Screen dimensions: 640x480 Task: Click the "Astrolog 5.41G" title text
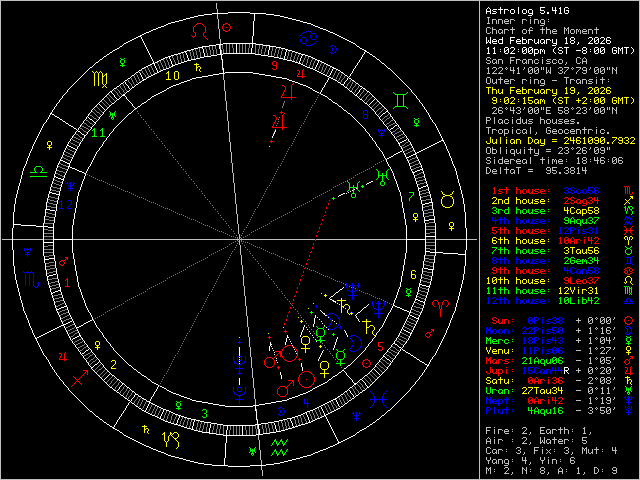(x=526, y=11)
